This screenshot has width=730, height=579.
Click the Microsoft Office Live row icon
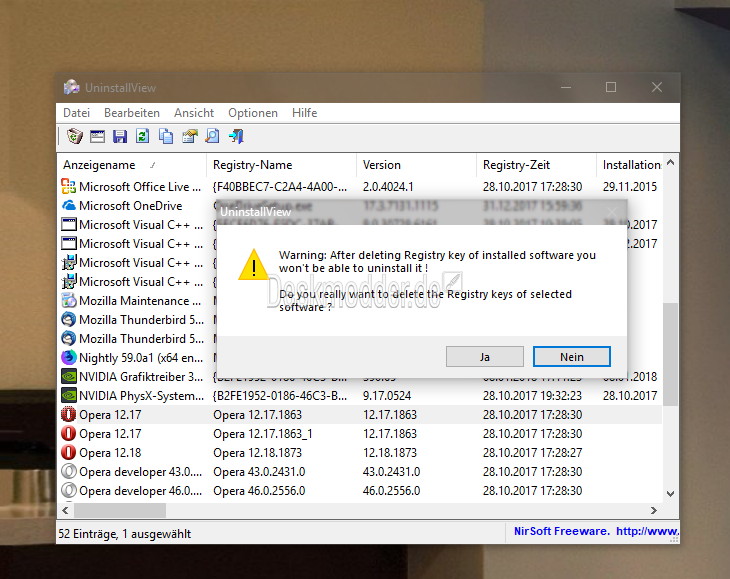68,187
